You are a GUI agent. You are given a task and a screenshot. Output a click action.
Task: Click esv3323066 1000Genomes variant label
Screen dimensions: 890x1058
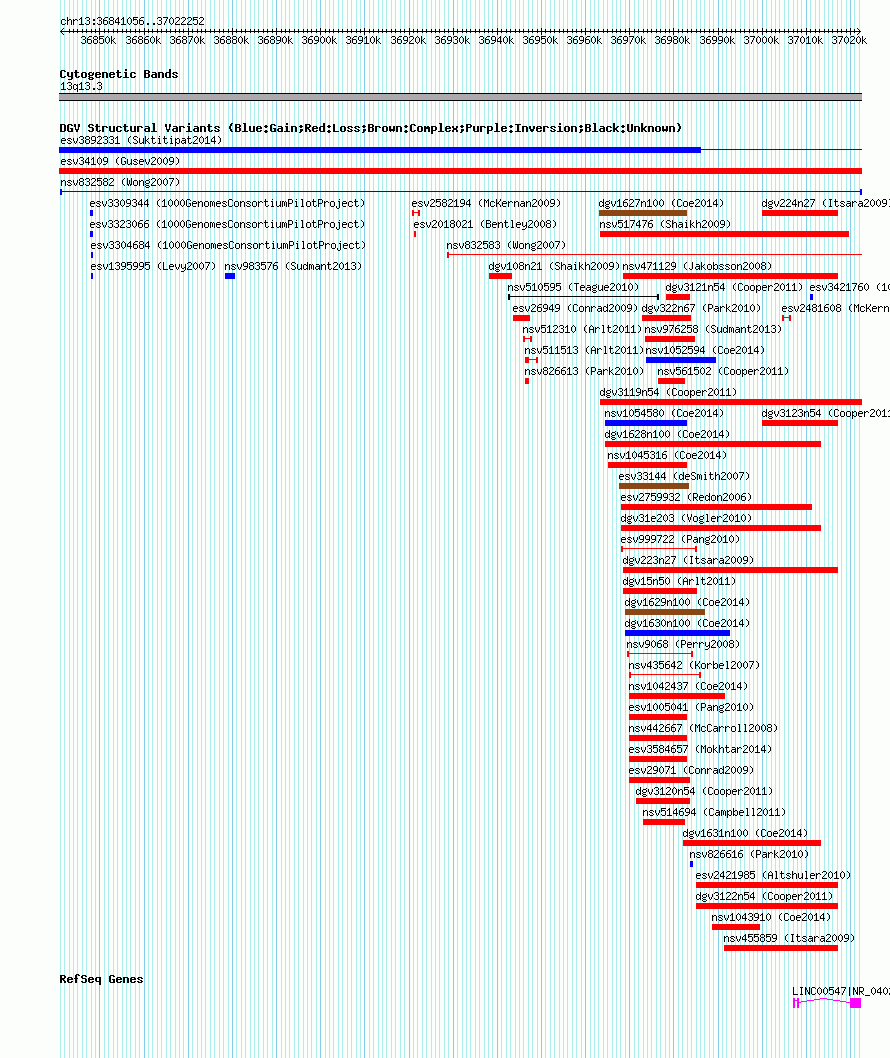pyautogui.click(x=227, y=224)
